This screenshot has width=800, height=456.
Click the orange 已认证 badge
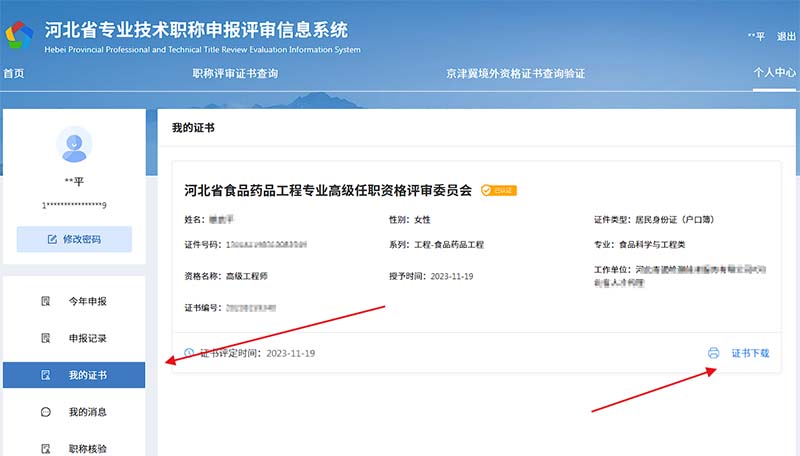pos(499,190)
